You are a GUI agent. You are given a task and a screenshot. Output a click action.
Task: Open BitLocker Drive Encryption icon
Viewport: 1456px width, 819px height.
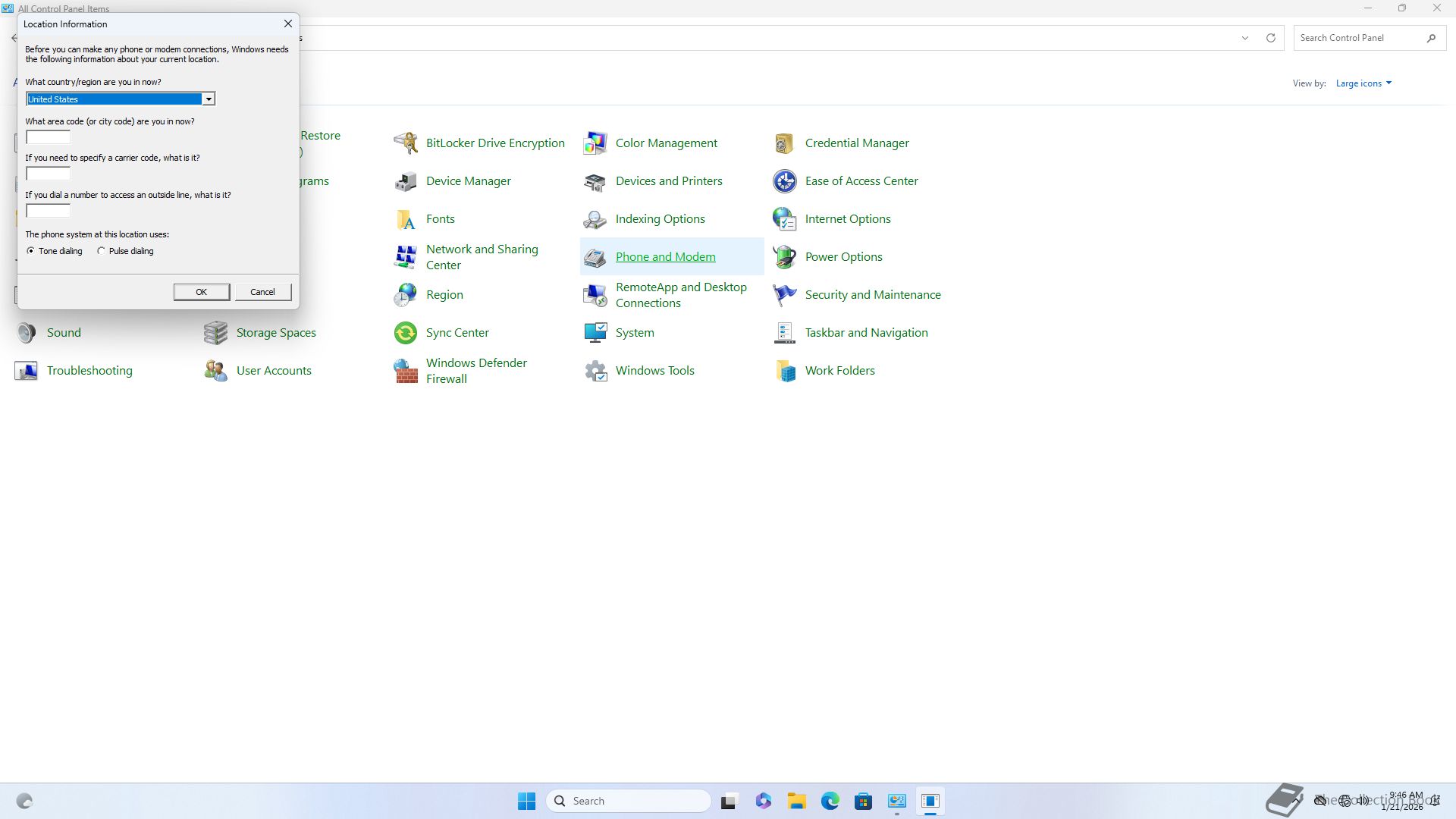[406, 143]
